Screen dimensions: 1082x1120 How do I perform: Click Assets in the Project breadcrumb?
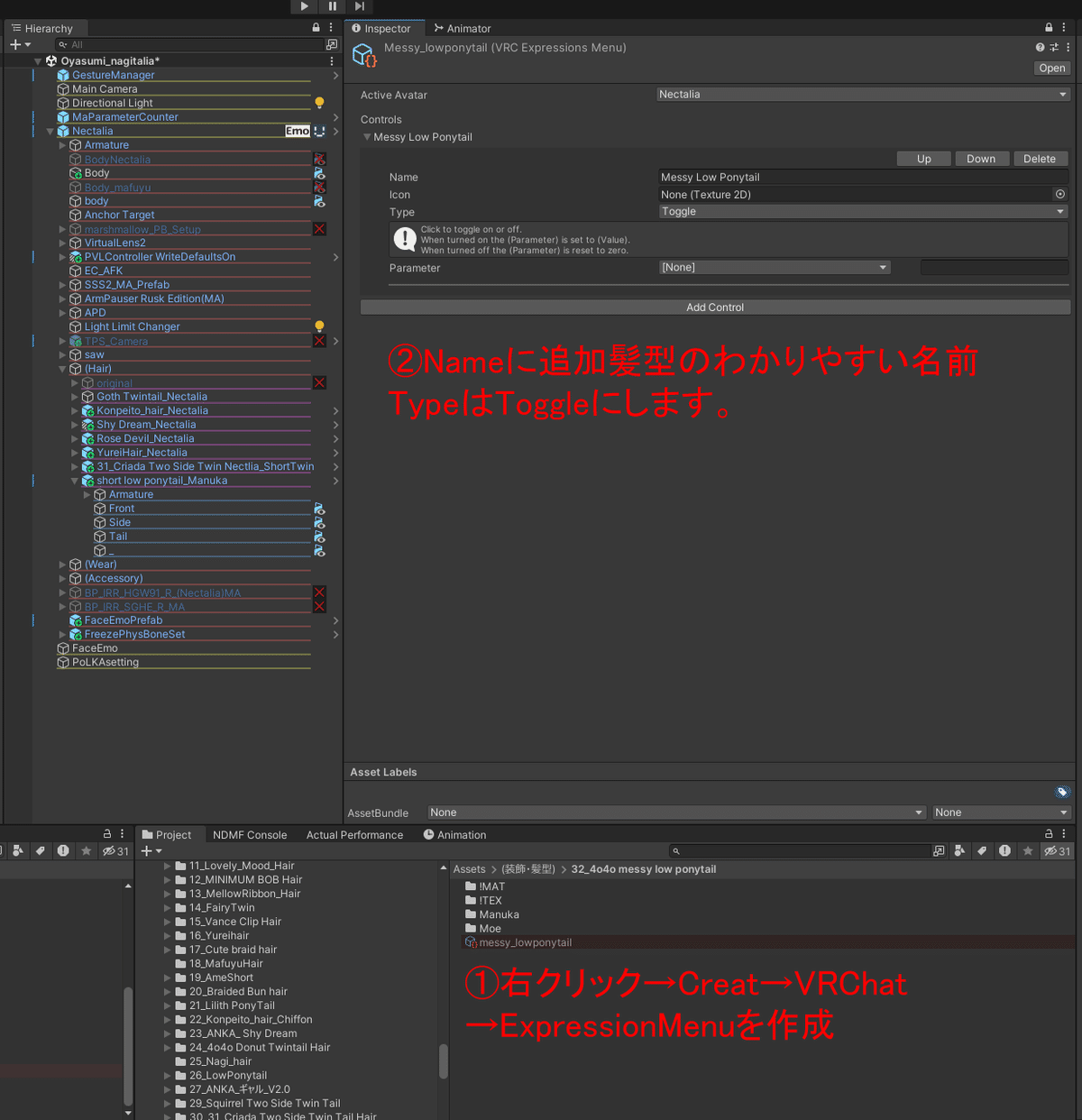tap(469, 869)
